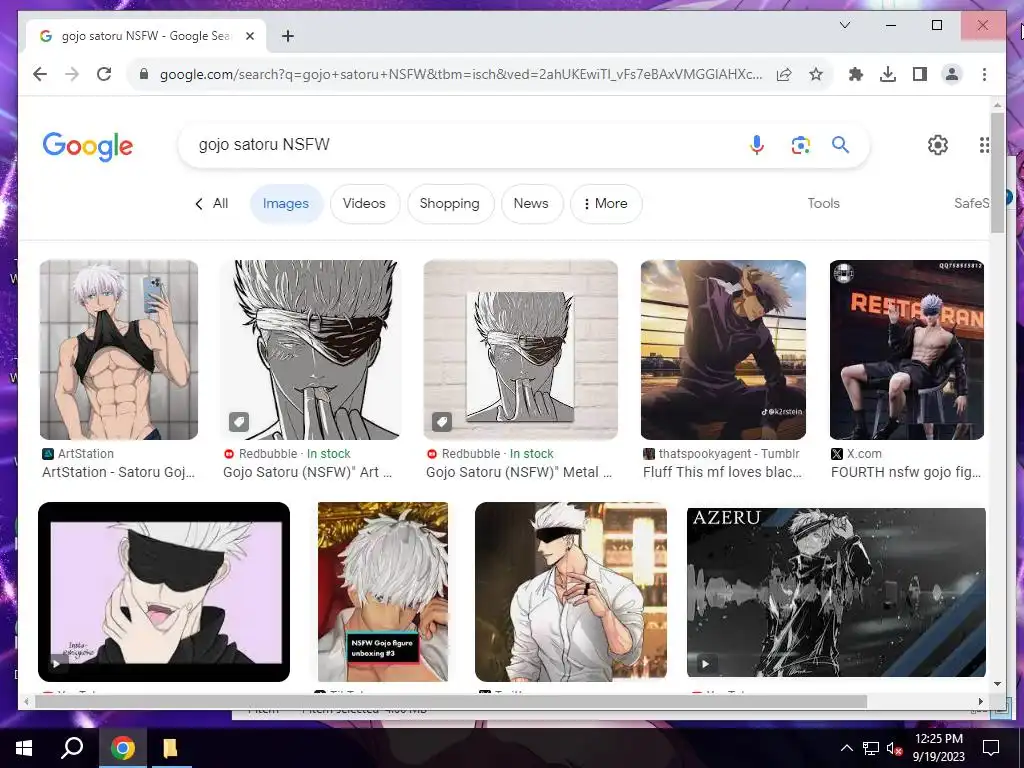Image resolution: width=1024 pixels, height=768 pixels.
Task: Open Google quick settings gear
Action: (938, 144)
